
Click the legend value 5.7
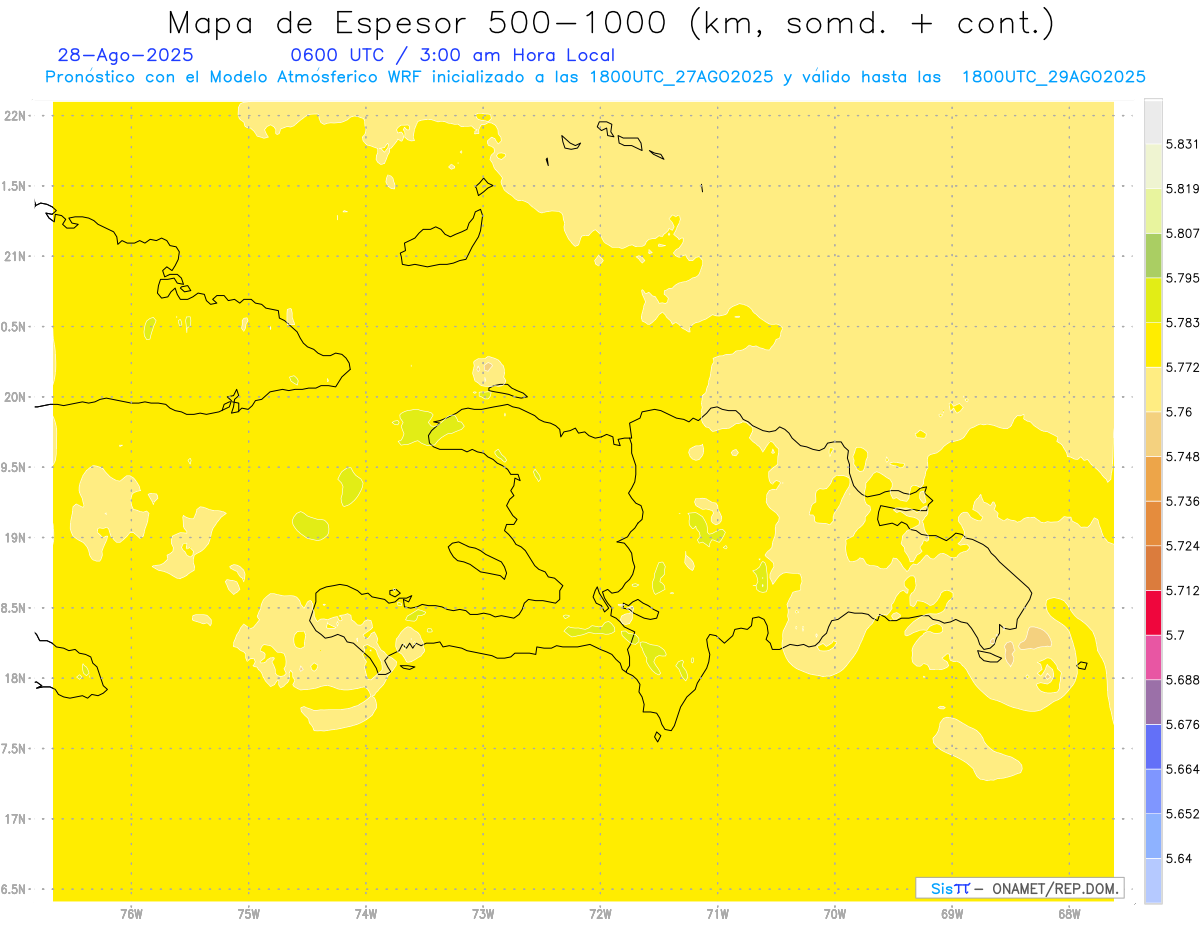coord(1175,634)
